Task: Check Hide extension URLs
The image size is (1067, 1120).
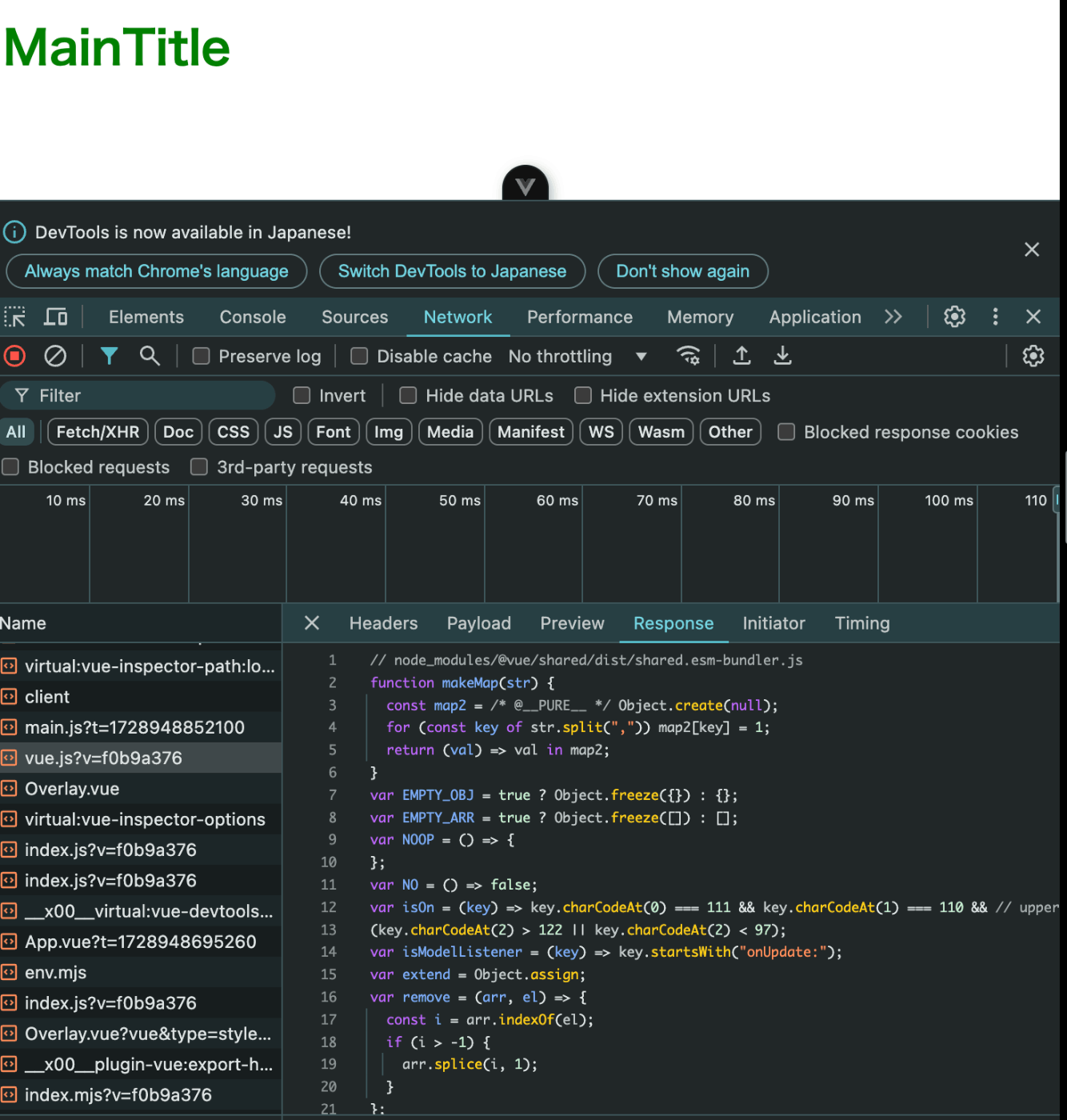Action: pos(583,395)
